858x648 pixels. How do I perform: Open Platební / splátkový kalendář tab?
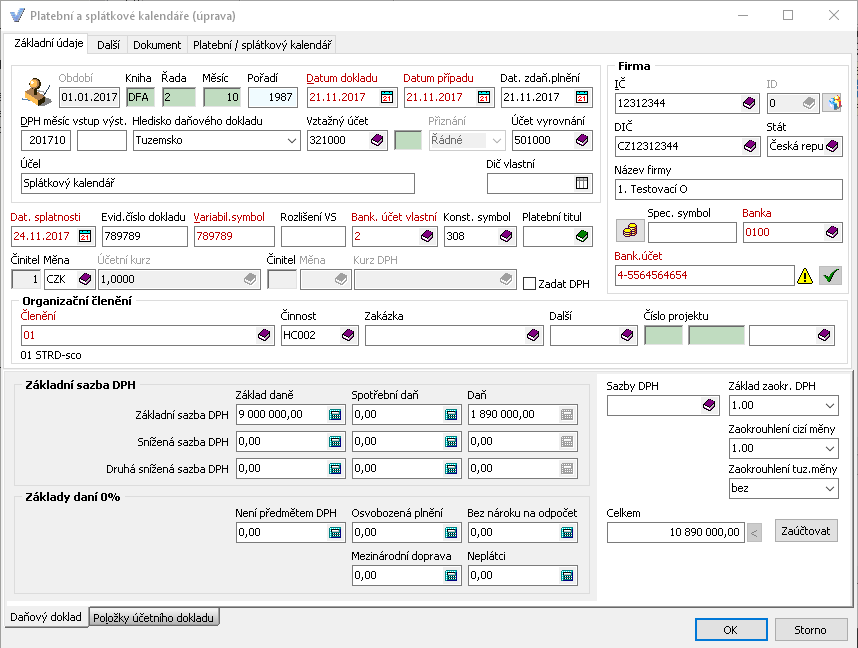(262, 45)
